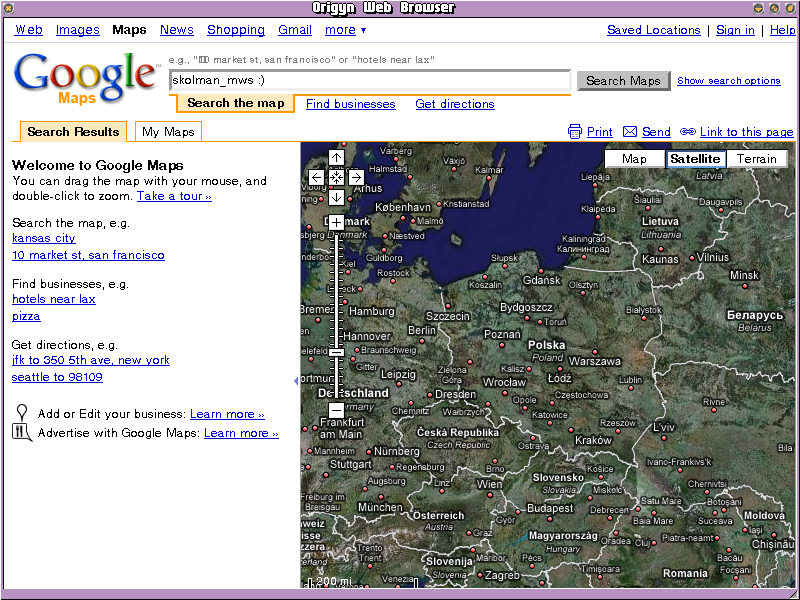Click the Kraków label on the map
This screenshot has width=800, height=600.
[593, 440]
